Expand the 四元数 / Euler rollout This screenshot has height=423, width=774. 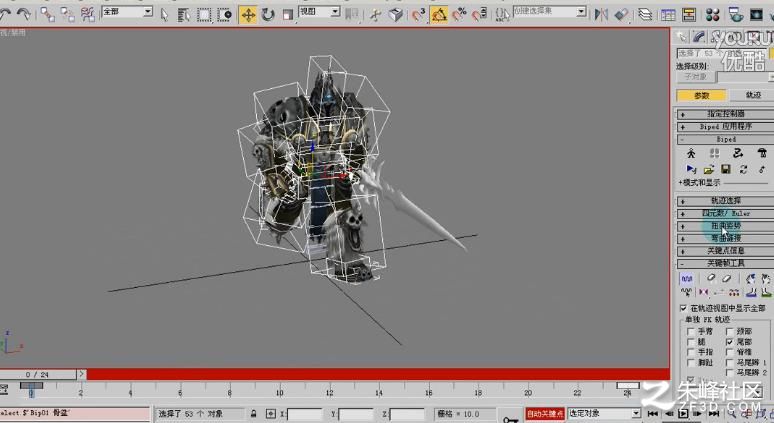coord(725,214)
